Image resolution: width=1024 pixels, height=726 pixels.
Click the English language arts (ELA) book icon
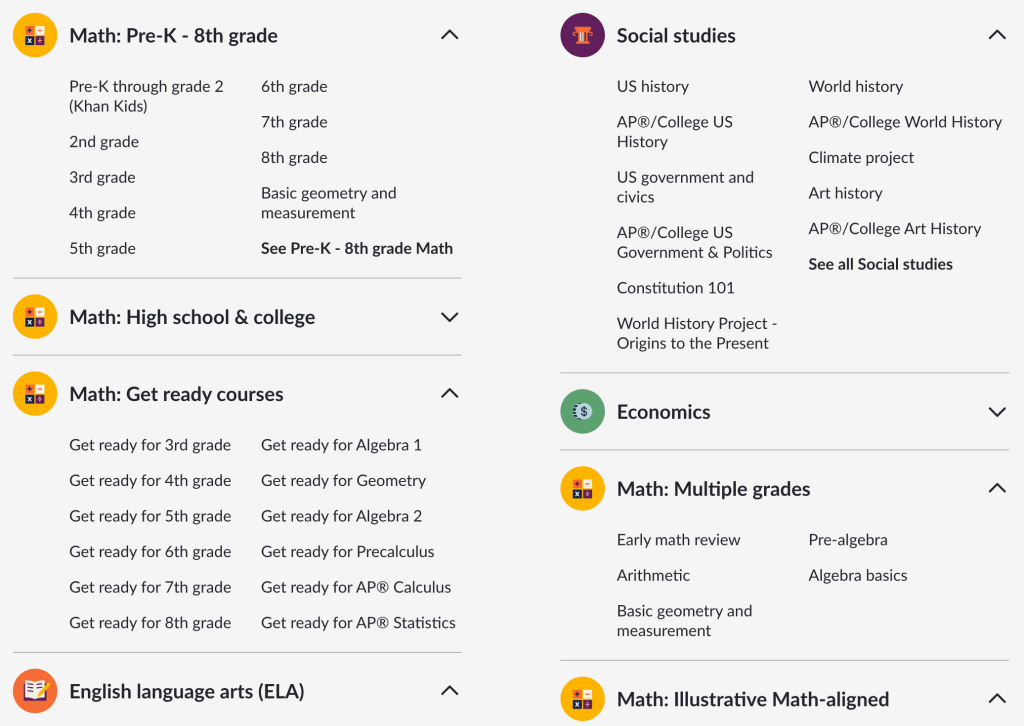point(33,690)
